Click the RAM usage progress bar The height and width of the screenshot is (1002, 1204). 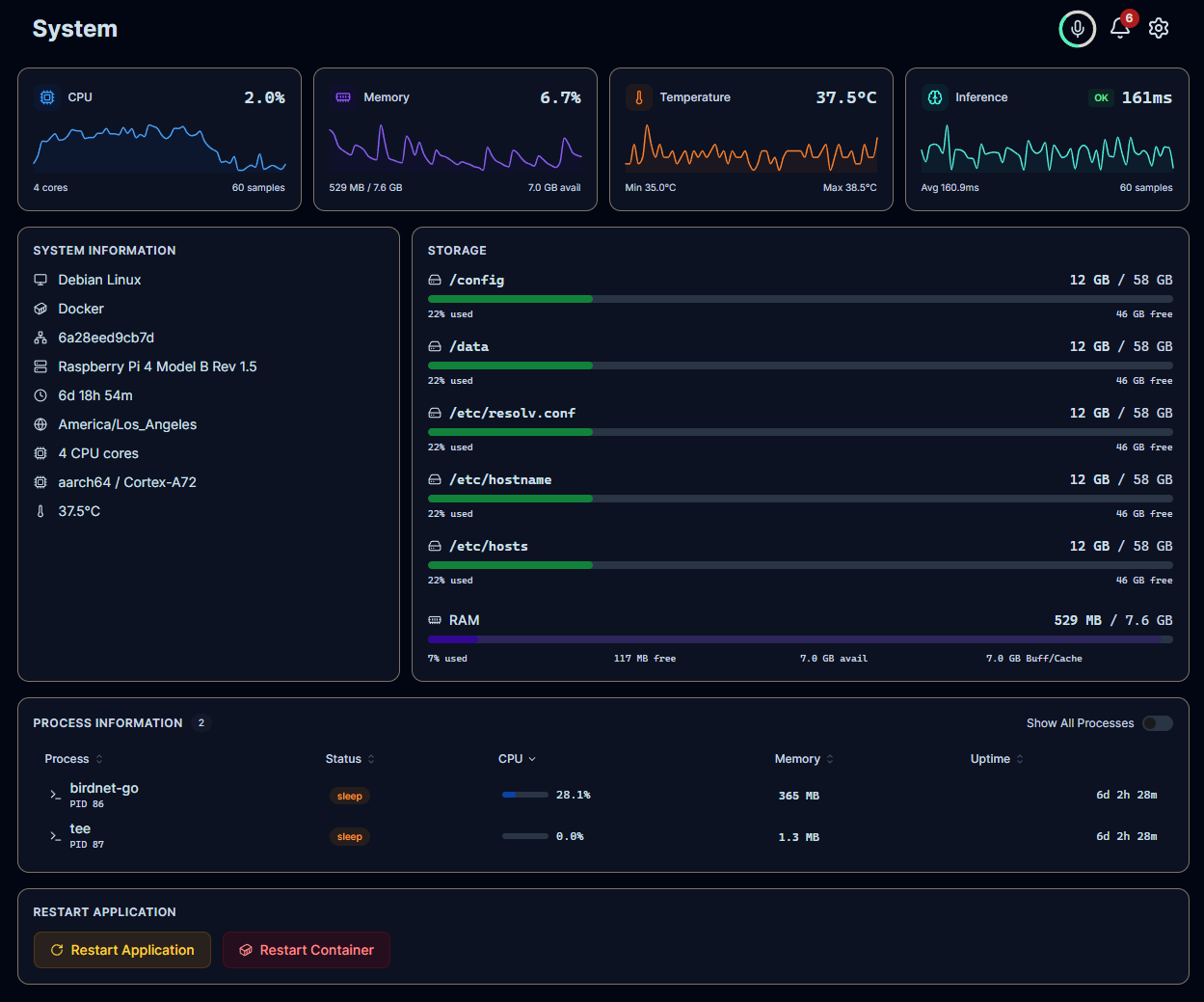800,639
